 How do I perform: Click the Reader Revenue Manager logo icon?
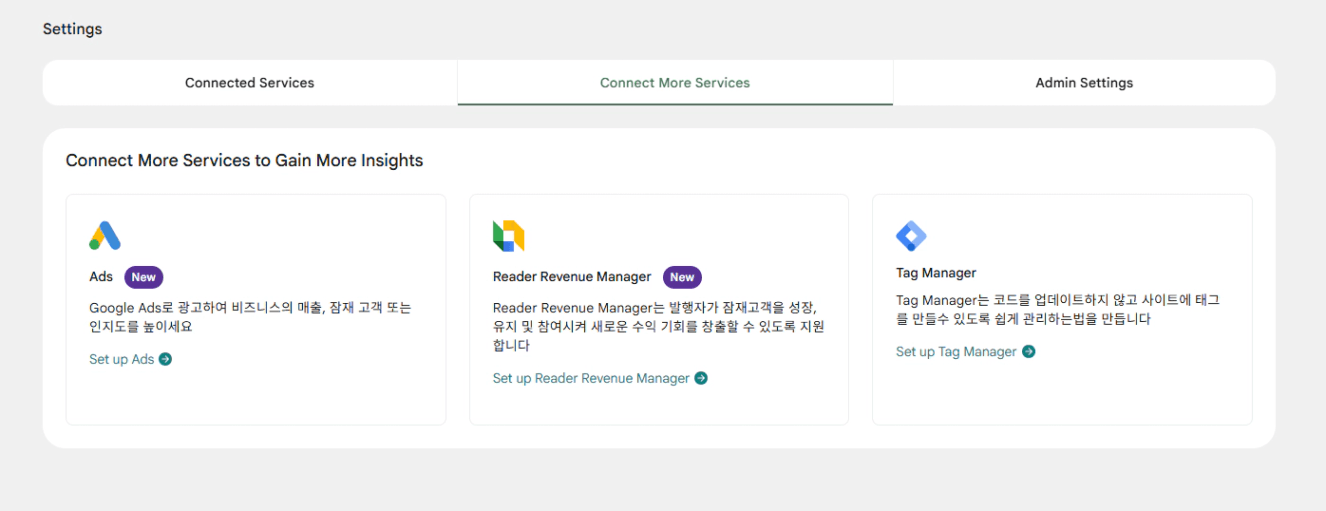tap(509, 236)
